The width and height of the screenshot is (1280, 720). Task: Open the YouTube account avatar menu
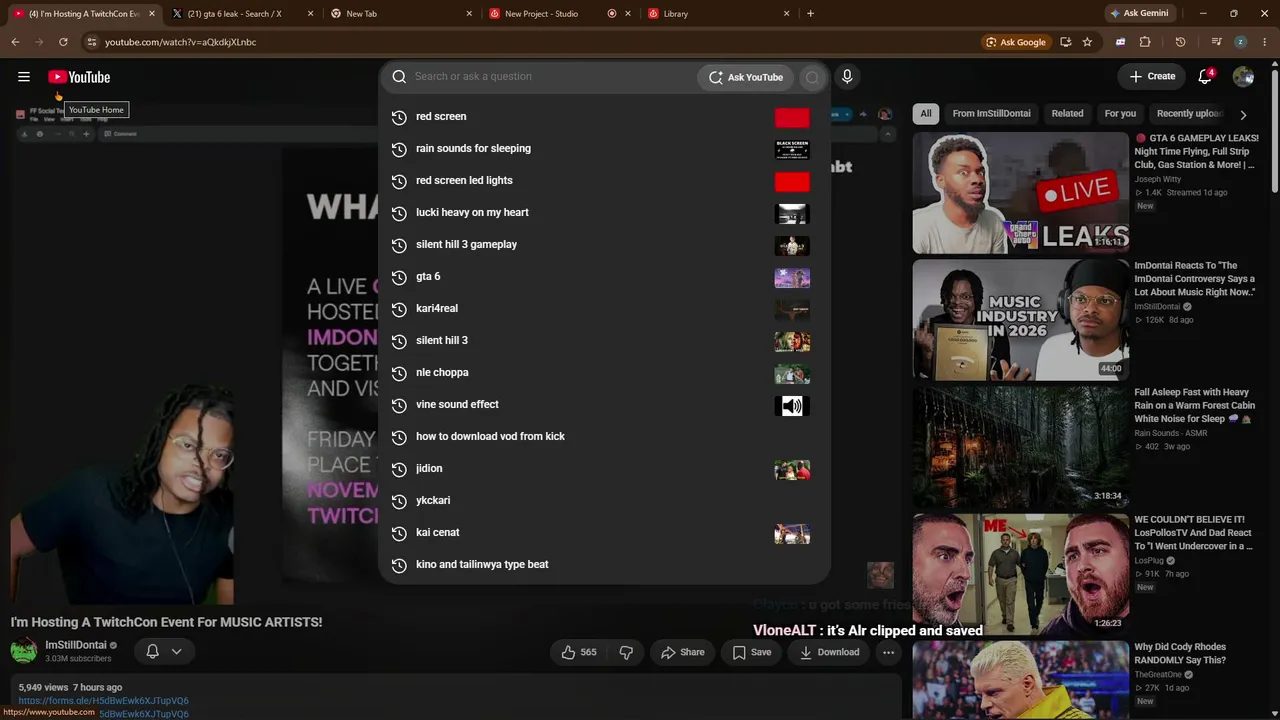(x=1243, y=77)
